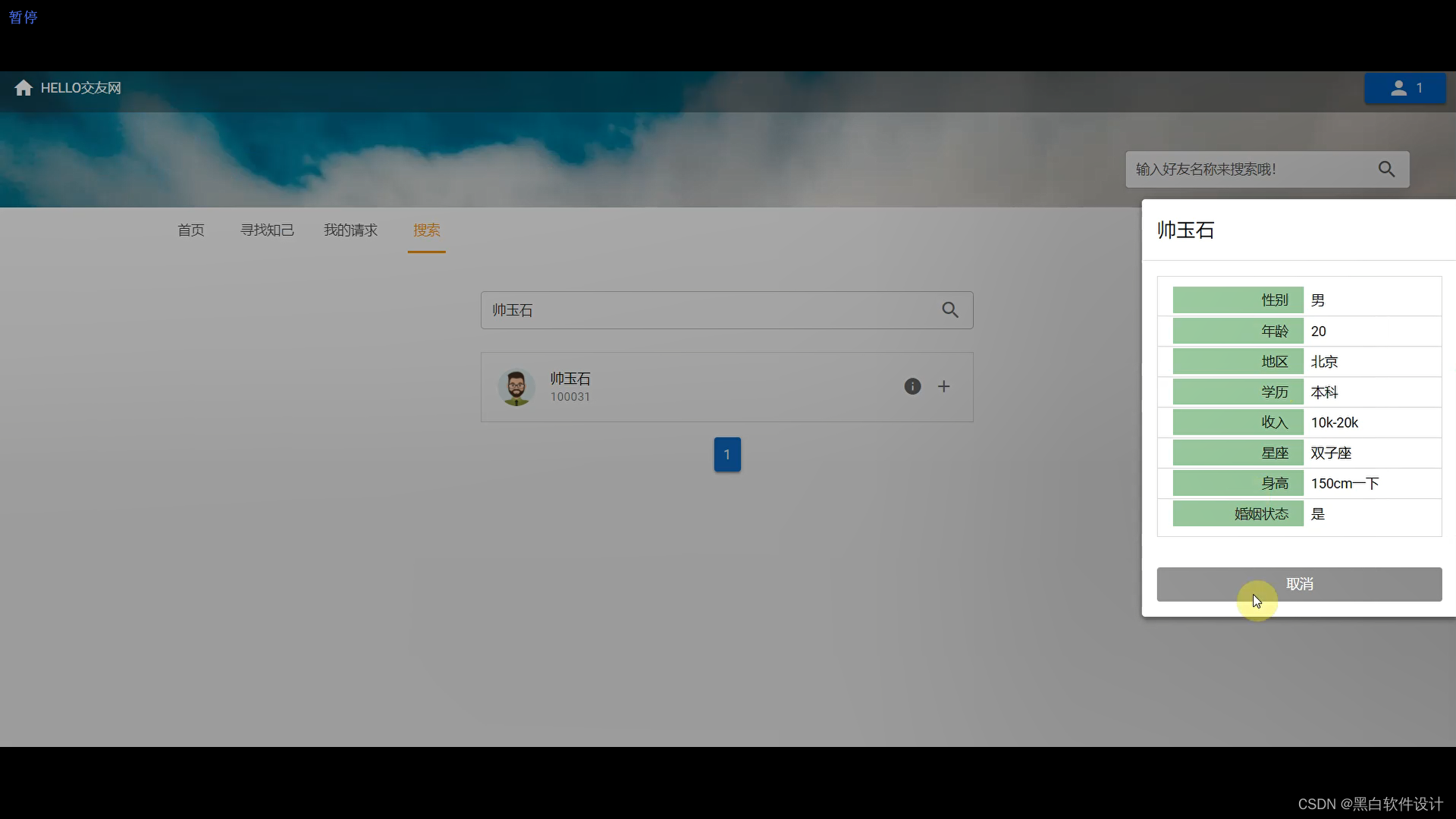Screen dimensions: 1456x819
Task: Go to the 我的请求 tab
Action: pos(350,230)
